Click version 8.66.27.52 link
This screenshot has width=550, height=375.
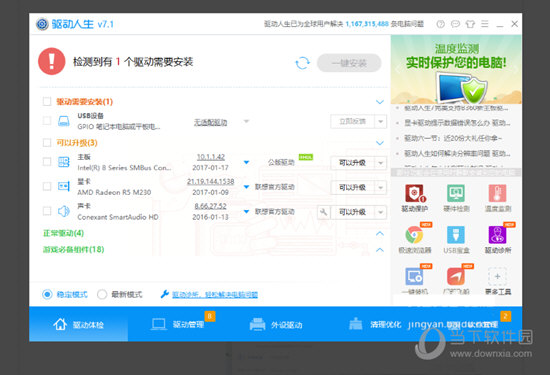[x=210, y=206]
